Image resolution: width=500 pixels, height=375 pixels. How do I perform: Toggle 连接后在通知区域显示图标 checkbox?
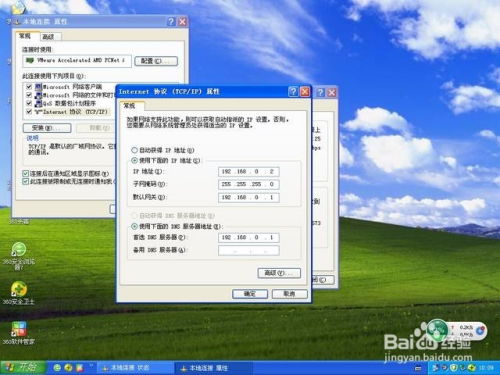pyautogui.click(x=25, y=174)
